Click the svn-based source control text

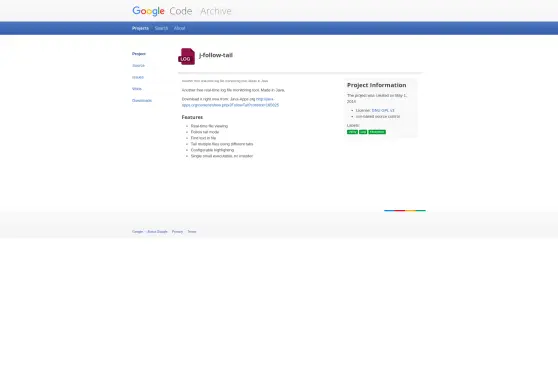(x=378, y=116)
